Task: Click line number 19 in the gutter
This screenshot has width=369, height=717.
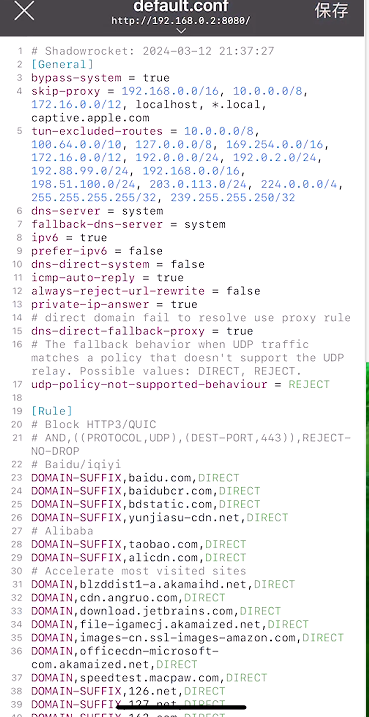Action: [x=17, y=411]
